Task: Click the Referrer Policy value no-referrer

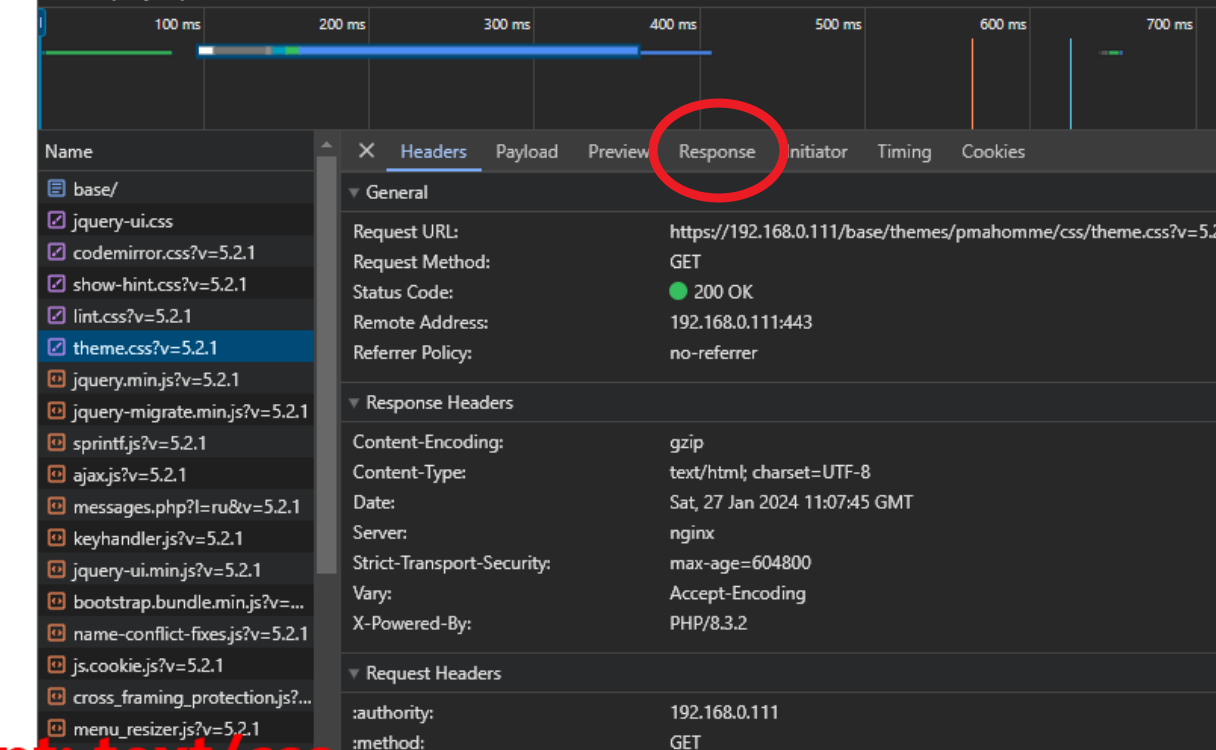Action: tap(713, 352)
